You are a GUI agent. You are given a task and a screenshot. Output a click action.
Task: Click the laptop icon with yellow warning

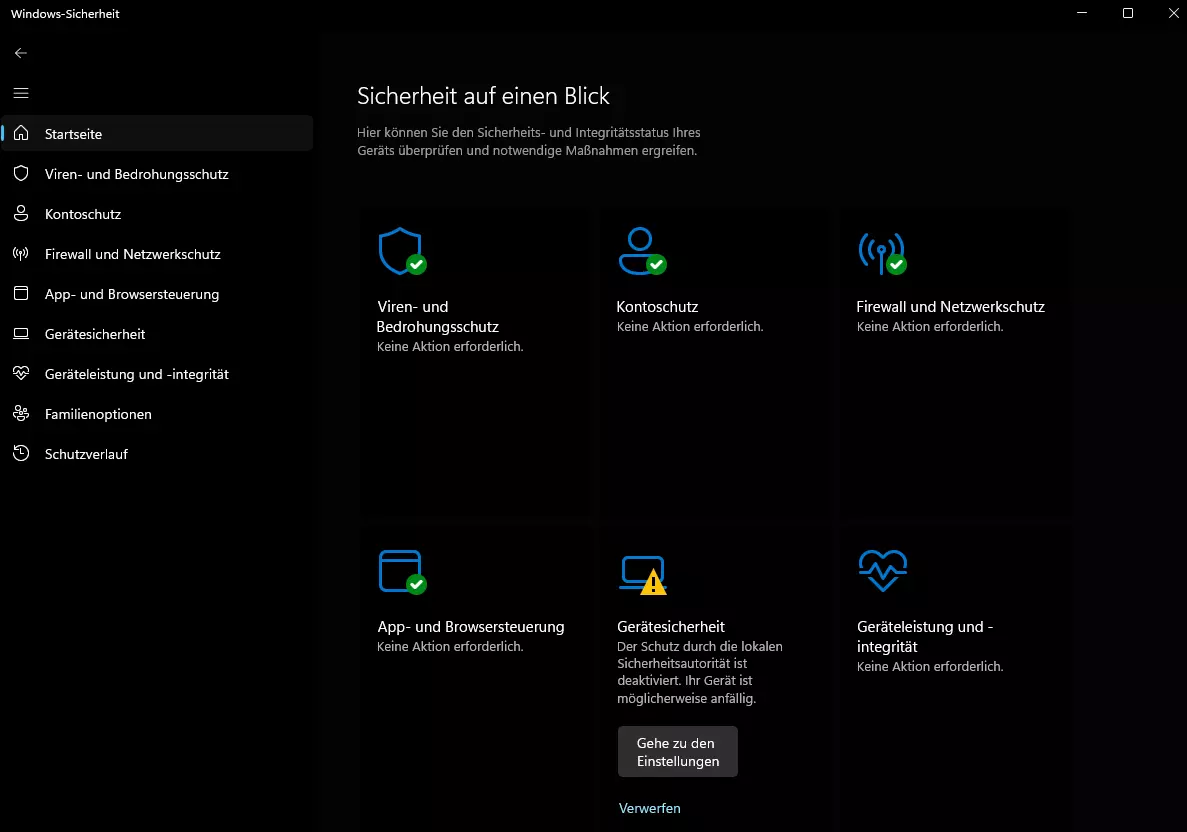pyautogui.click(x=643, y=575)
